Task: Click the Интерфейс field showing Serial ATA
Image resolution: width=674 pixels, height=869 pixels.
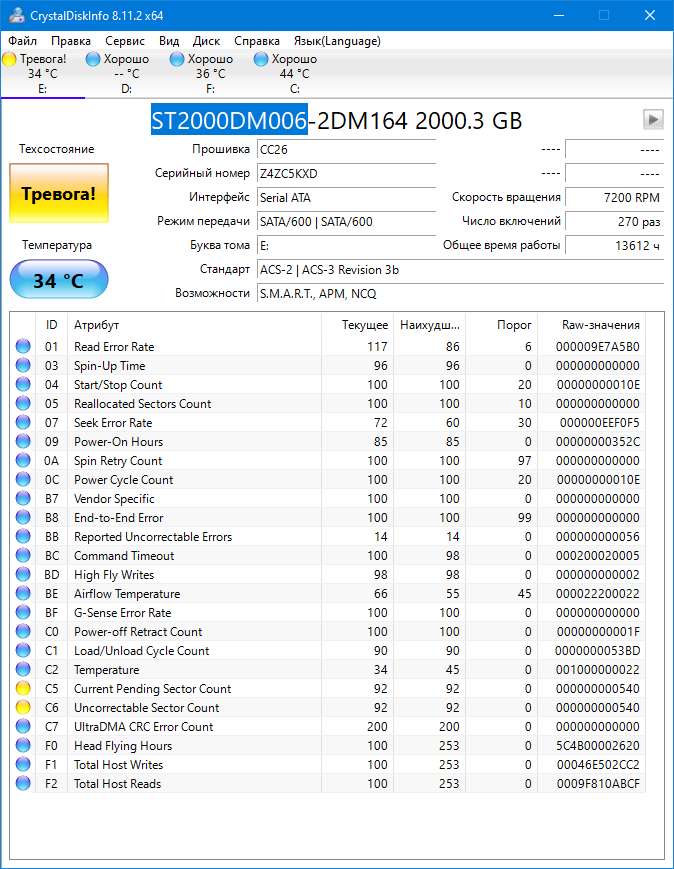Action: point(346,197)
